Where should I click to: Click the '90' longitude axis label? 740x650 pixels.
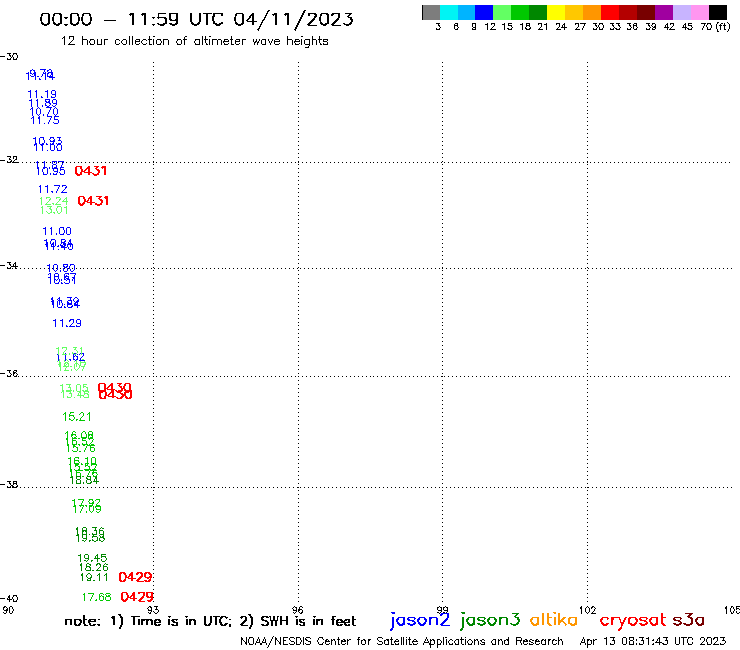[8, 610]
